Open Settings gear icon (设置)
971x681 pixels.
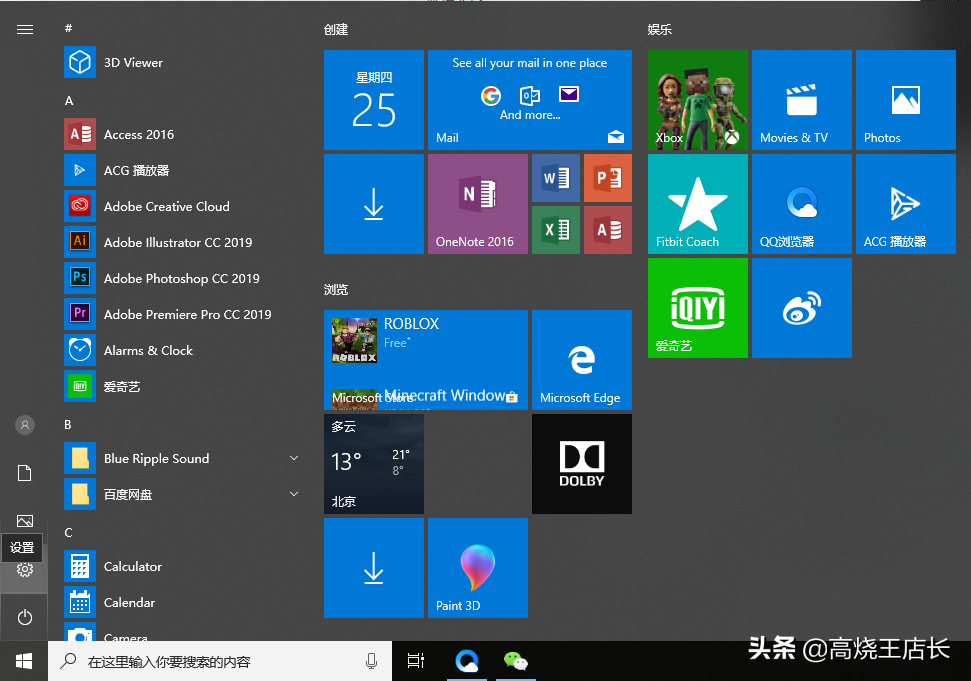[x=25, y=570]
